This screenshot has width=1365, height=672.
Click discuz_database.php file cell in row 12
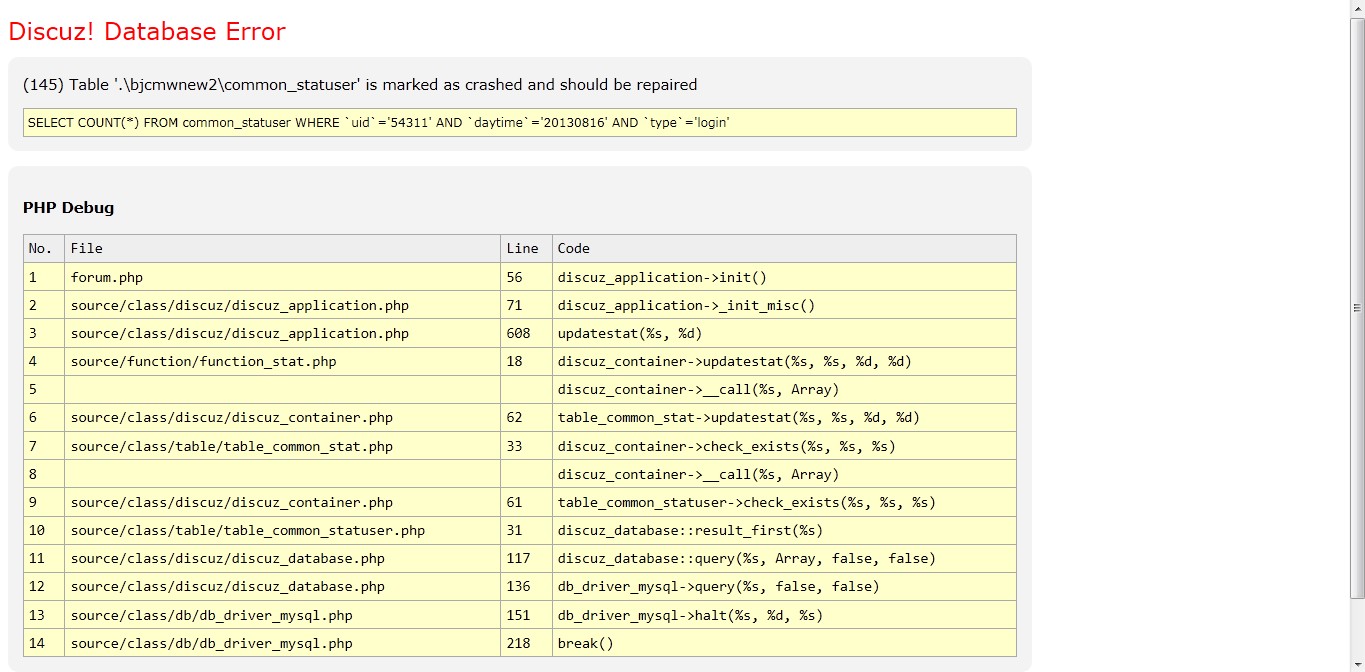pyautogui.click(x=282, y=586)
